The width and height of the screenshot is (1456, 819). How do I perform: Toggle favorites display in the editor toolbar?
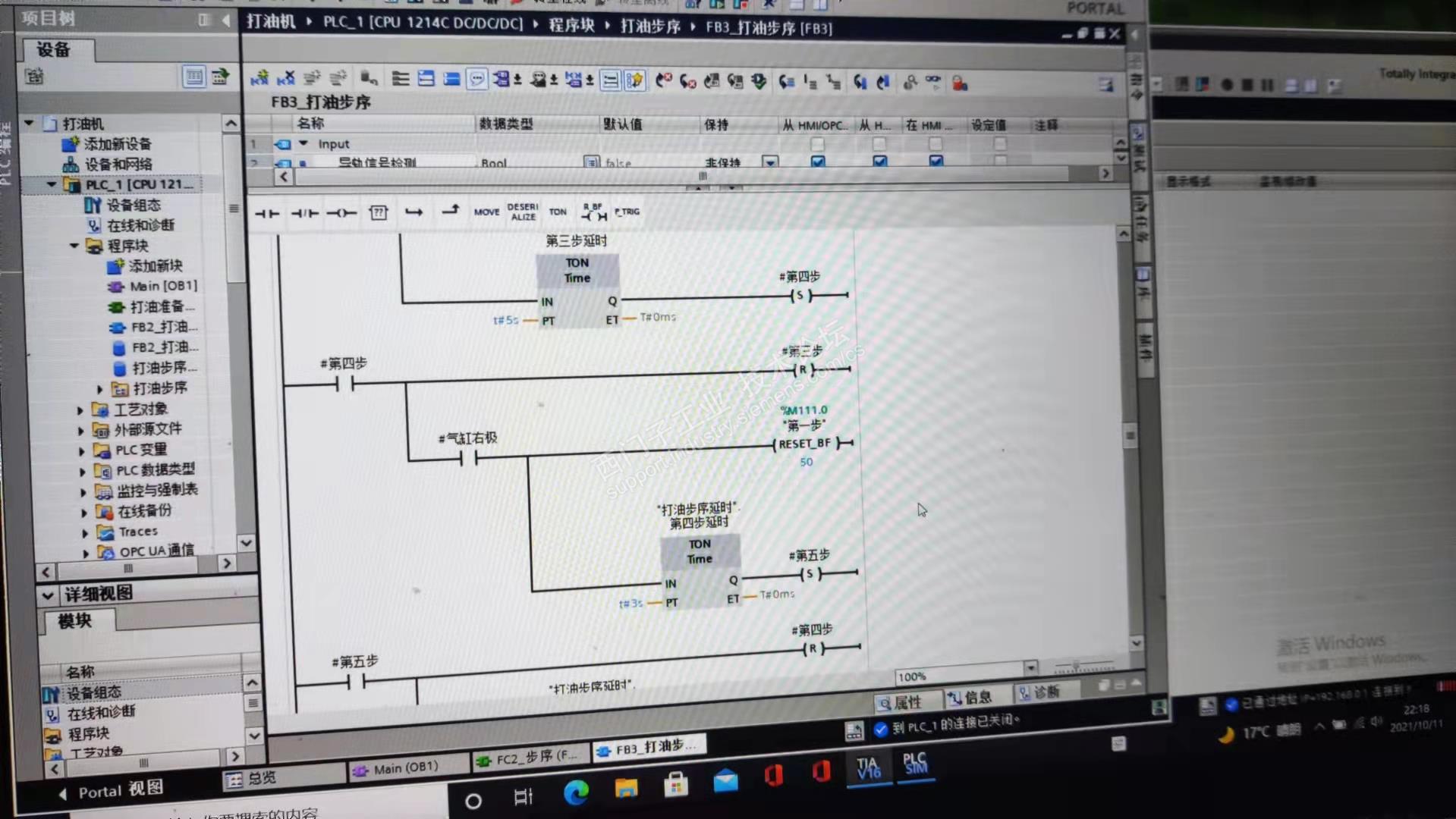pyautogui.click(x=635, y=80)
